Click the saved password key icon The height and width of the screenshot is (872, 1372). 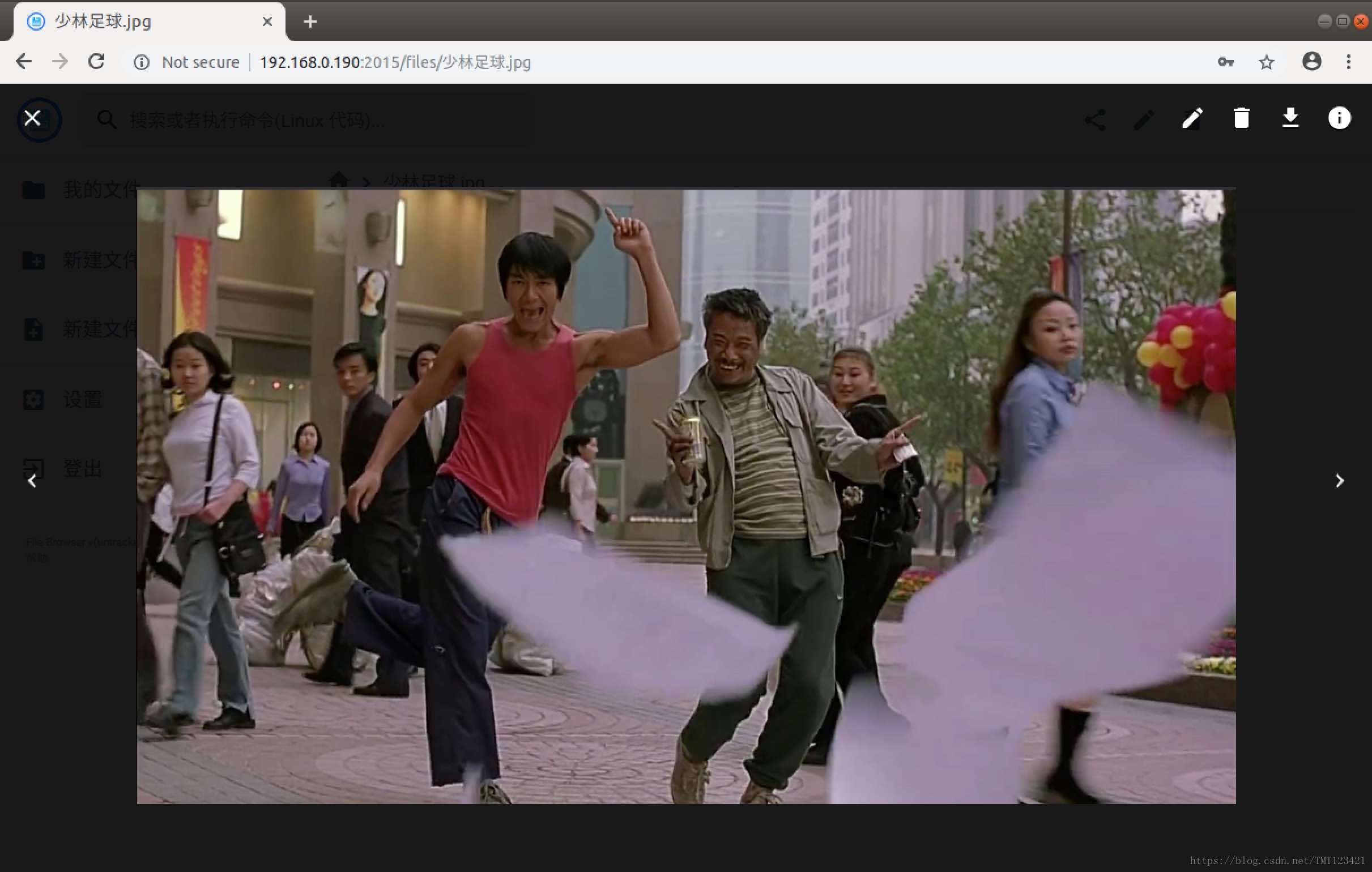point(1226,62)
